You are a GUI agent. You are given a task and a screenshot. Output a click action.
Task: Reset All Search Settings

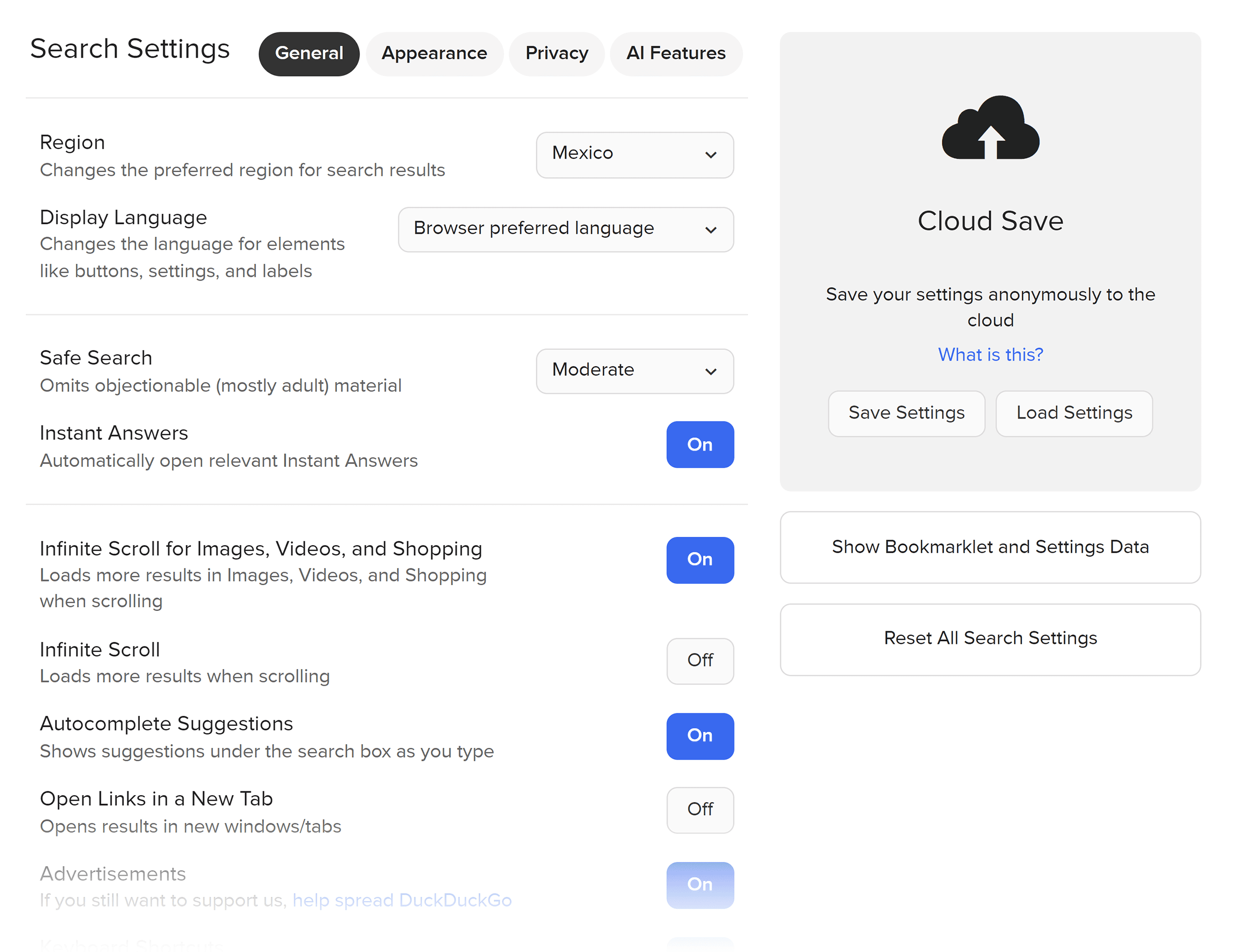coord(990,638)
